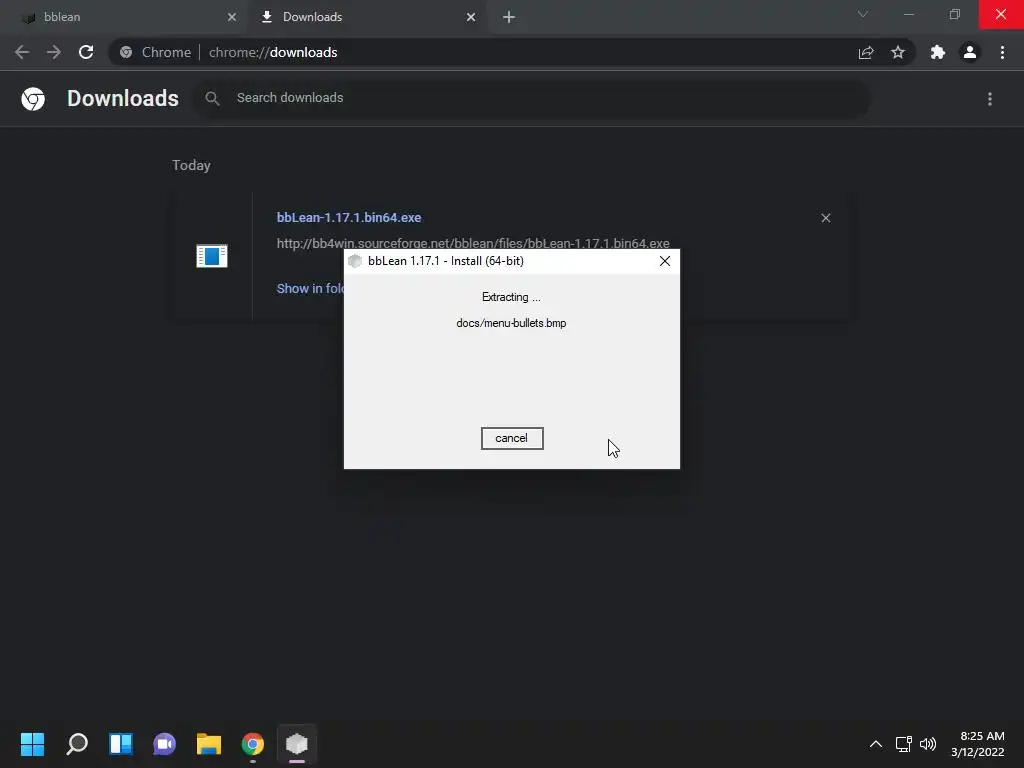This screenshot has width=1024, height=768.
Task: Click the bbLean installer taskbar icon
Action: tap(296, 744)
